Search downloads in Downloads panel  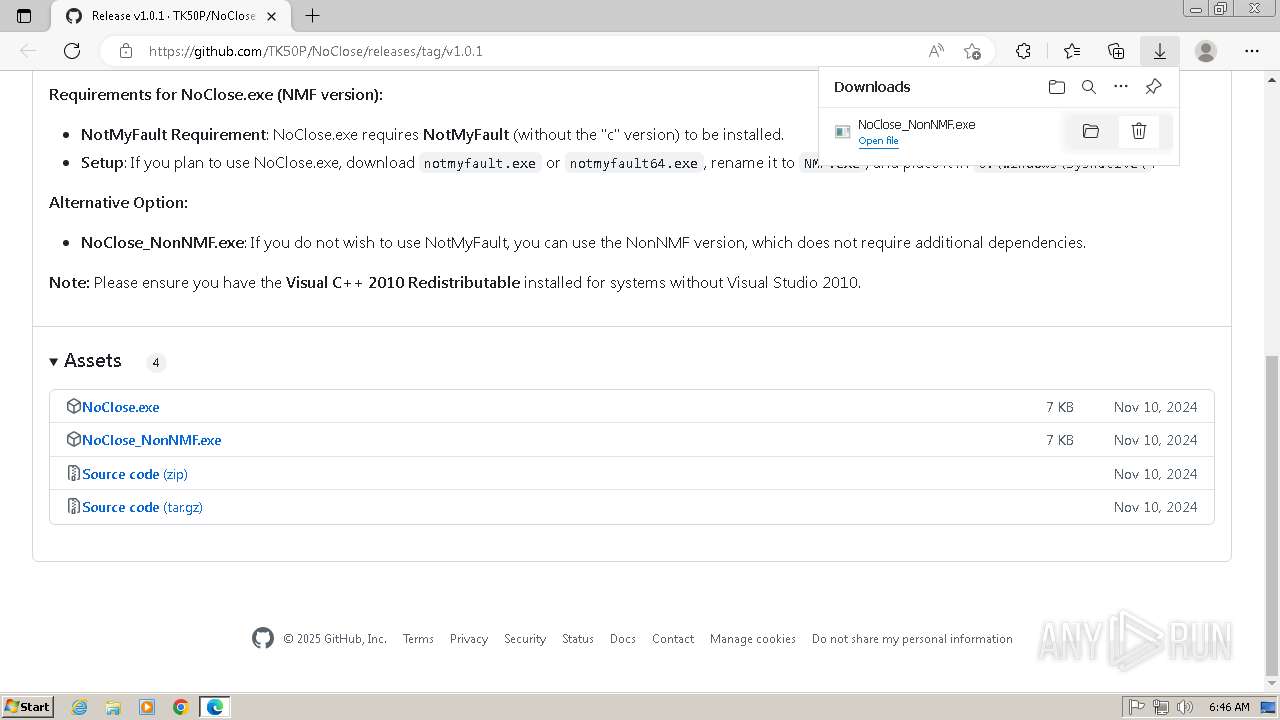(x=1089, y=87)
